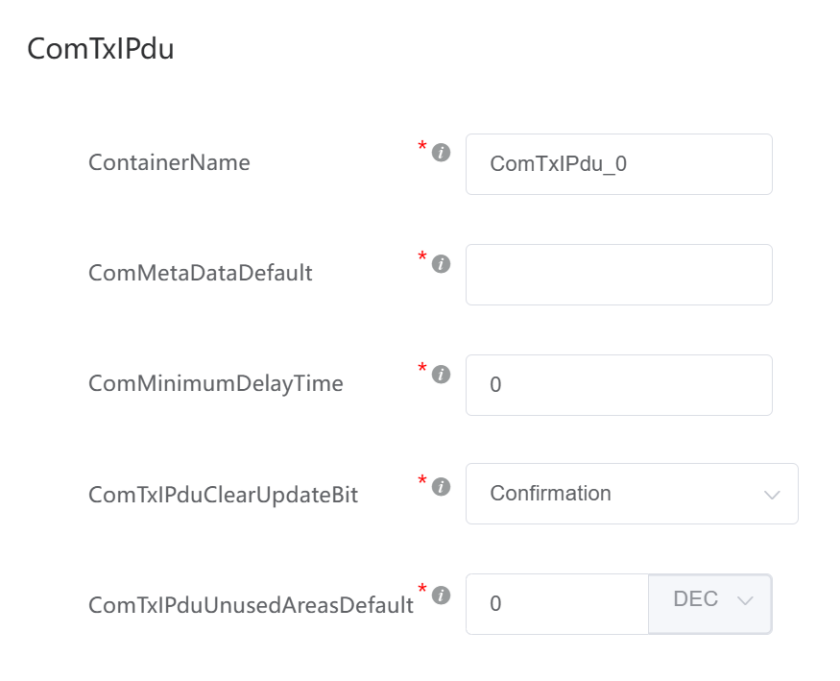The height and width of the screenshot is (681, 840).
Task: Click the info icon beside ComTxIPduClearUpdateBit
Action: tap(441, 487)
